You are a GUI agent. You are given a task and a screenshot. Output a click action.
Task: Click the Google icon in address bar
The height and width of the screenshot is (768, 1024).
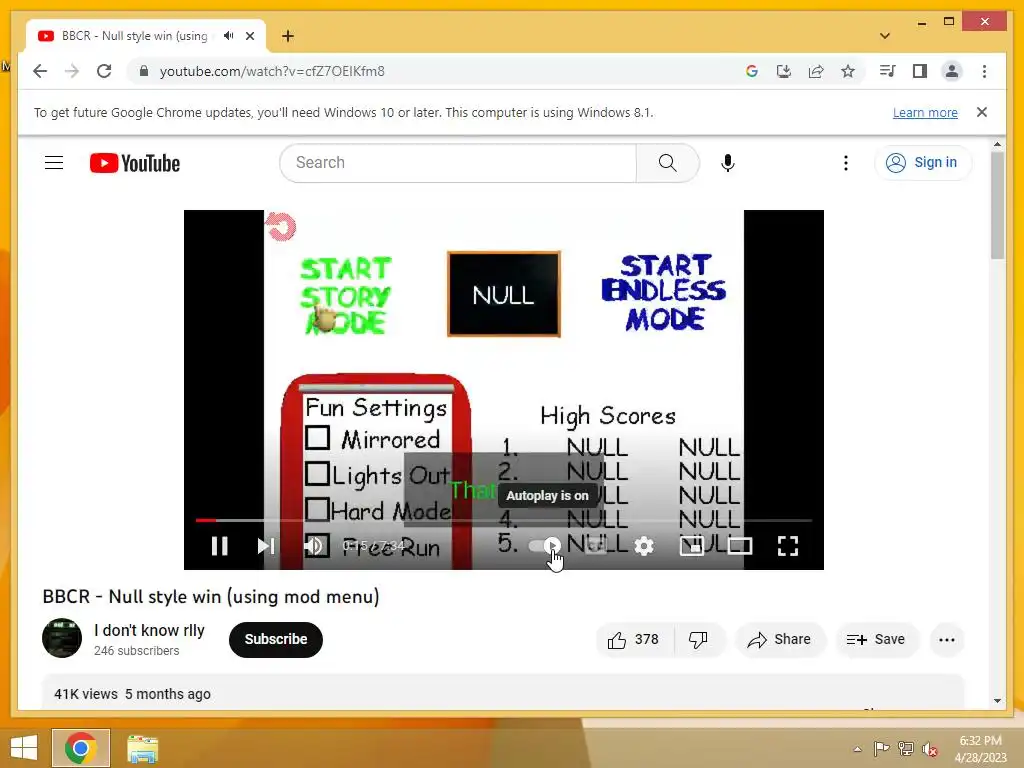[x=752, y=71]
